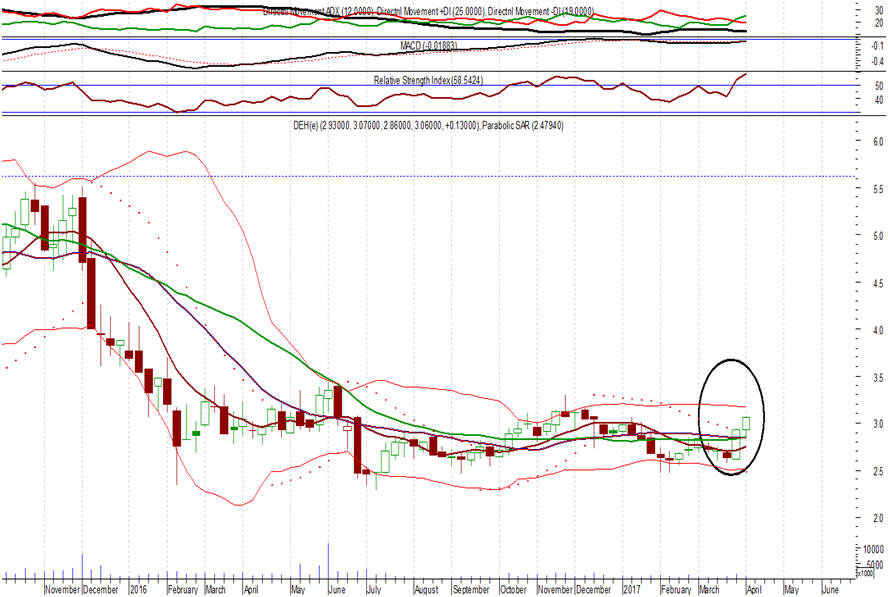888x597 pixels.
Task: Select the 2016 year label
Action: pyautogui.click(x=138, y=590)
